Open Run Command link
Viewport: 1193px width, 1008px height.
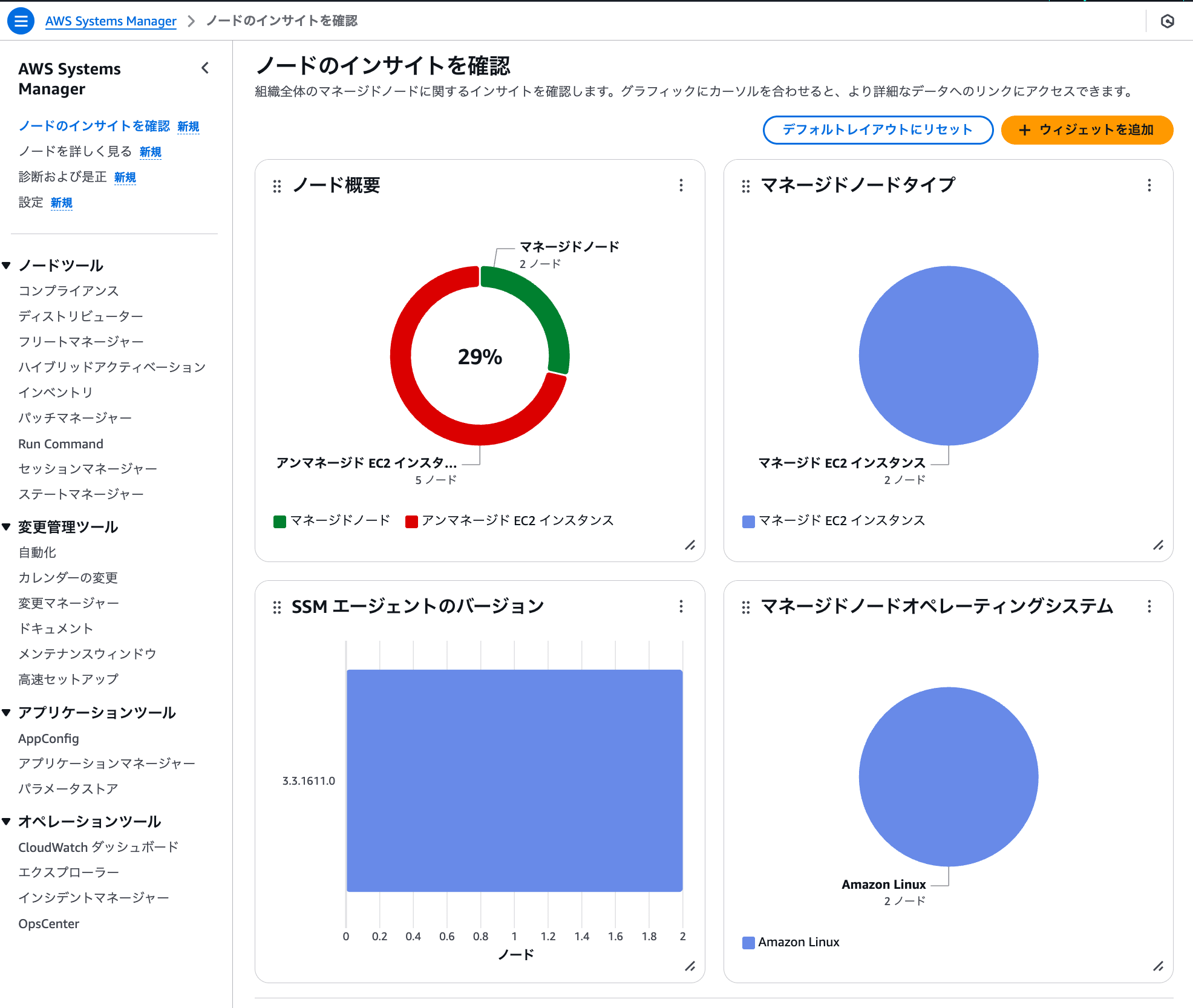tap(60, 443)
